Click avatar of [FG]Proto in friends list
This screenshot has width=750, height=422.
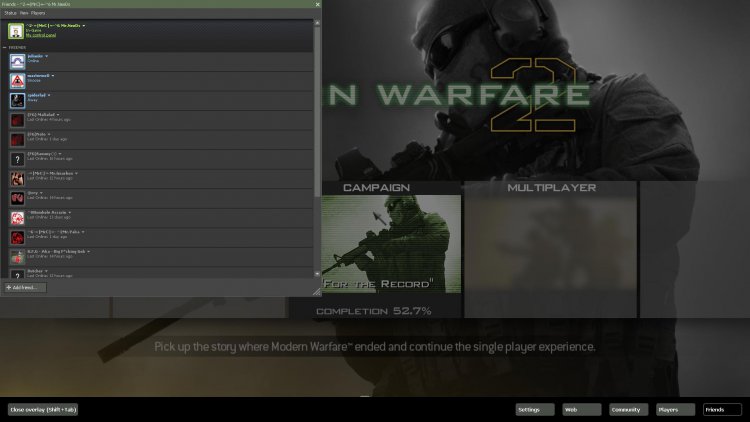point(17,140)
